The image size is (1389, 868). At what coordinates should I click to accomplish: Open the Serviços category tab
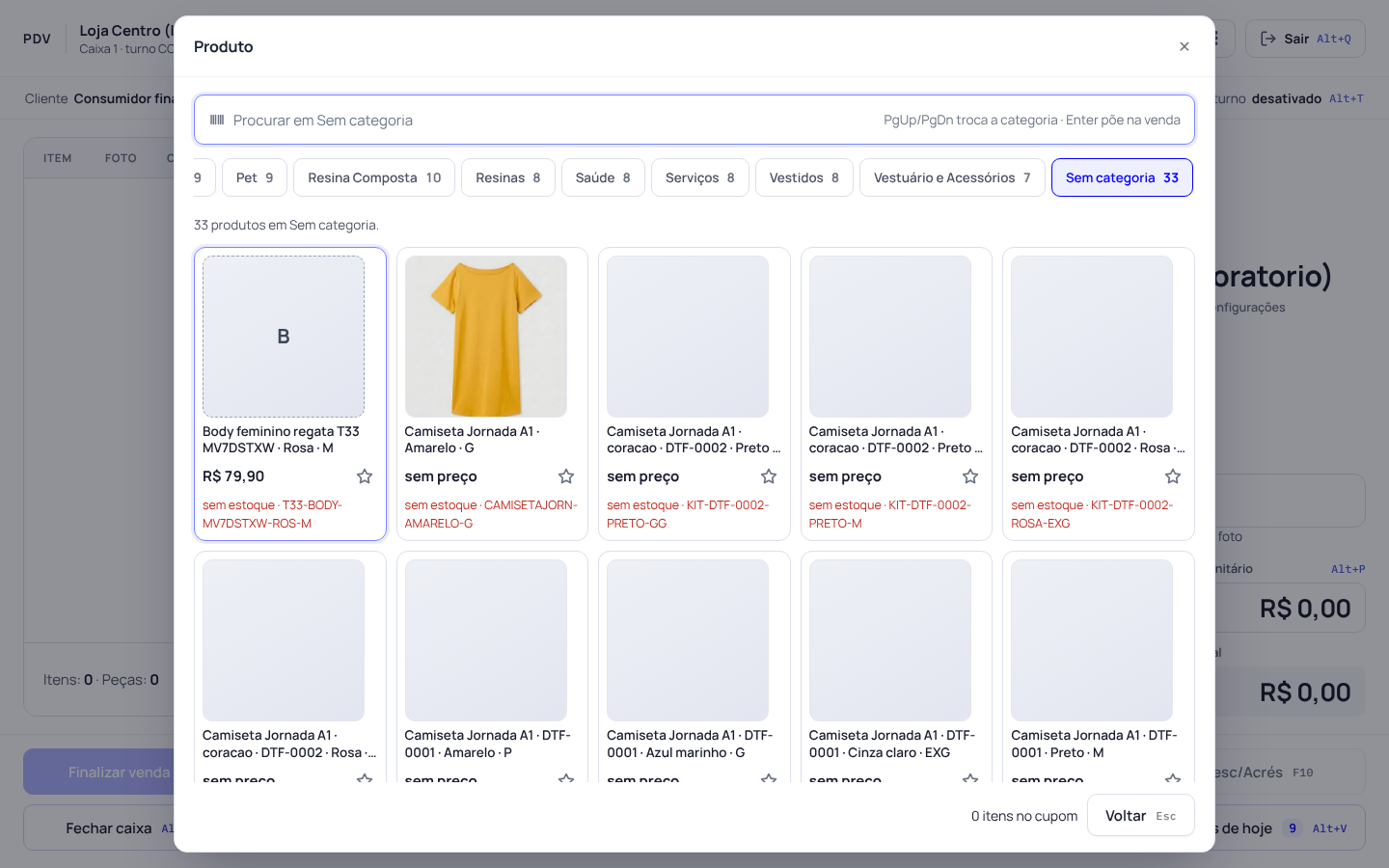700,177
